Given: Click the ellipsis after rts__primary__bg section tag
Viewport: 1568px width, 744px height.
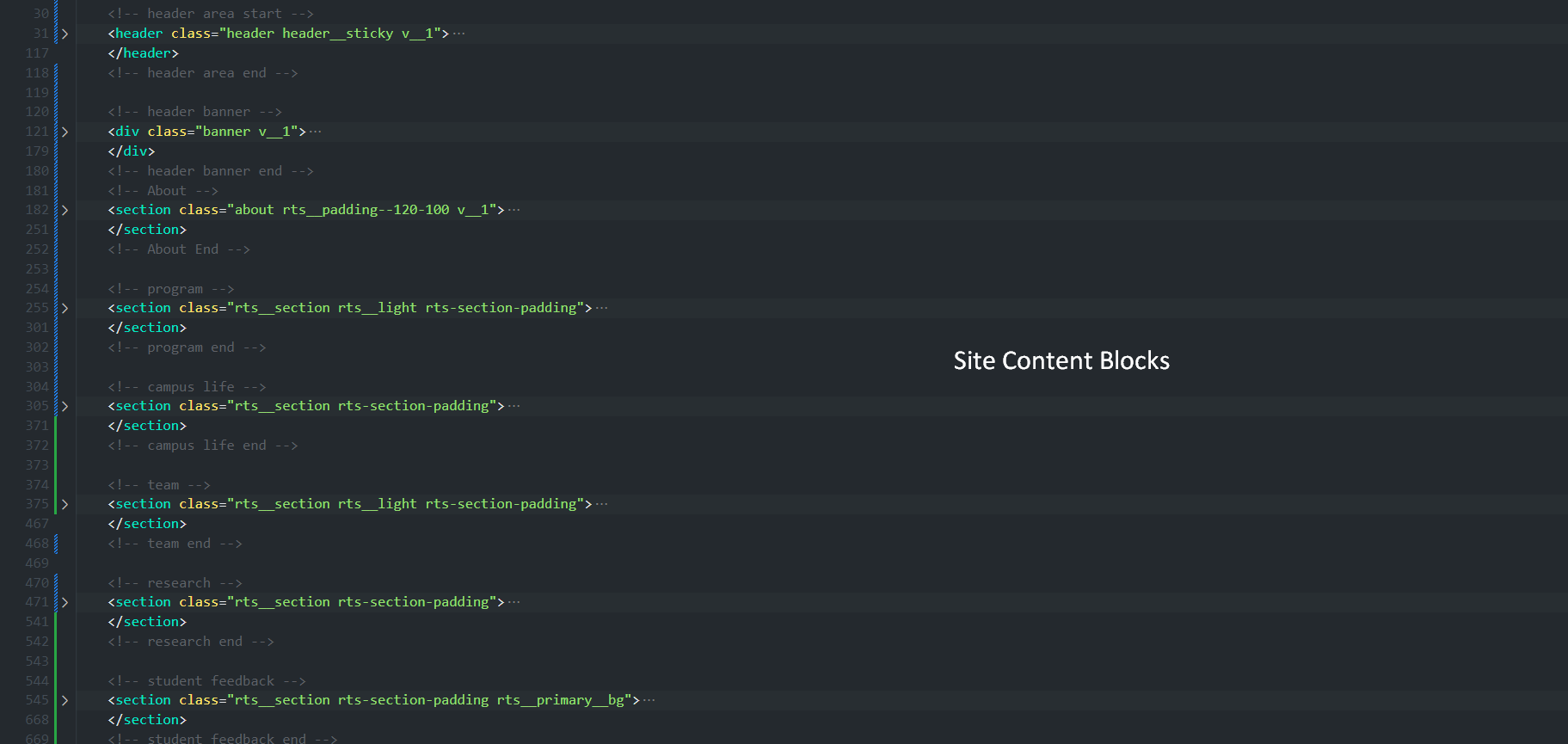Looking at the screenshot, I should (x=649, y=700).
